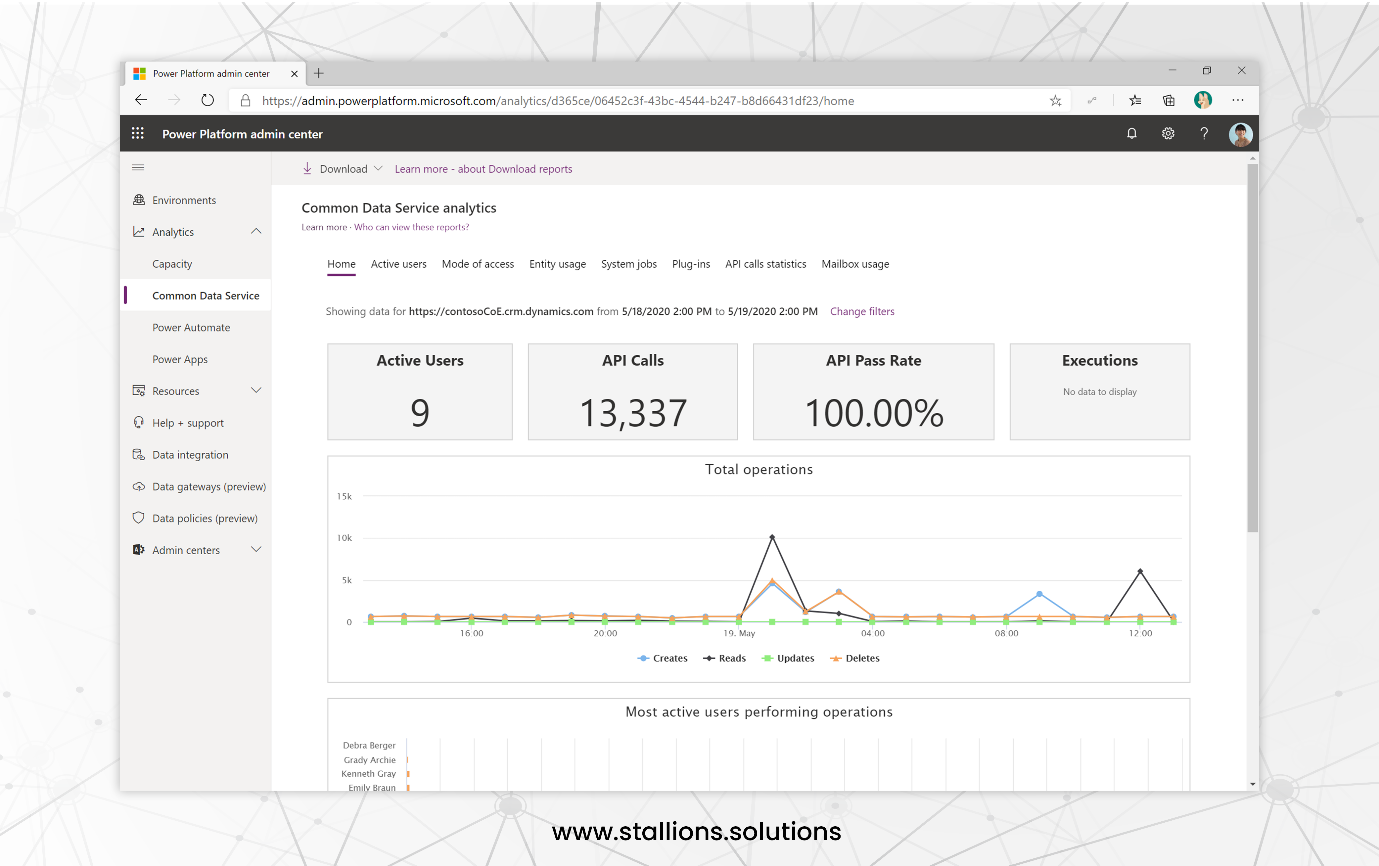This screenshot has height=866, width=1379.
Task: Click the browser address bar URL
Action: click(558, 100)
